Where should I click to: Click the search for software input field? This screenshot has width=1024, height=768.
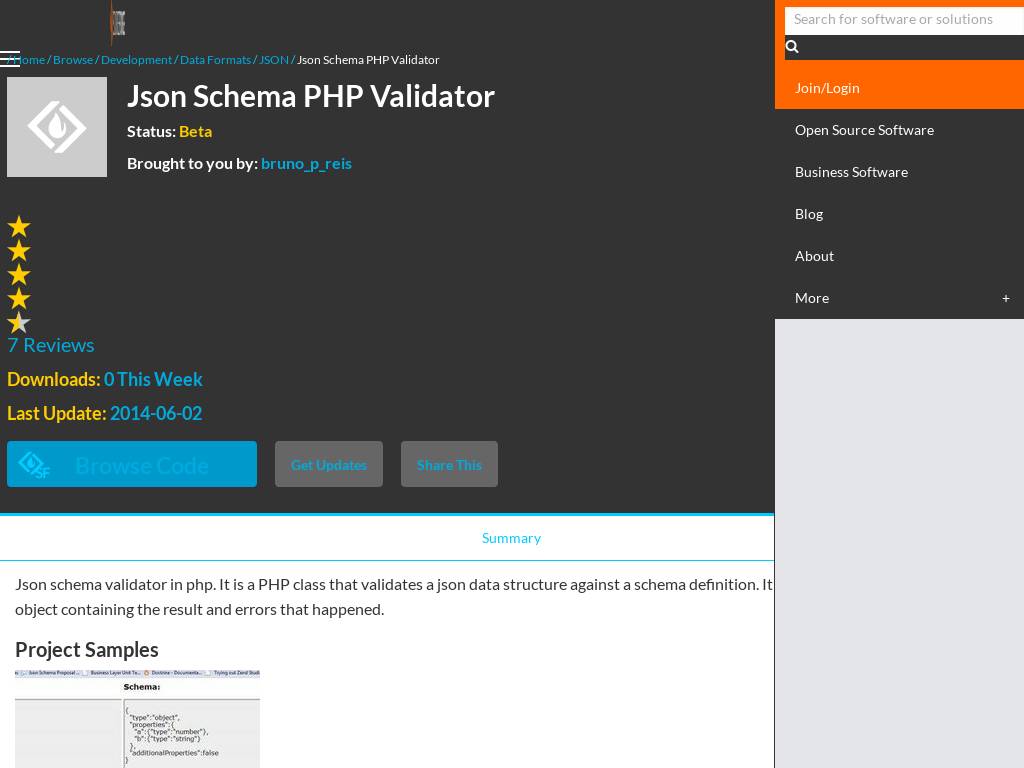tap(904, 19)
